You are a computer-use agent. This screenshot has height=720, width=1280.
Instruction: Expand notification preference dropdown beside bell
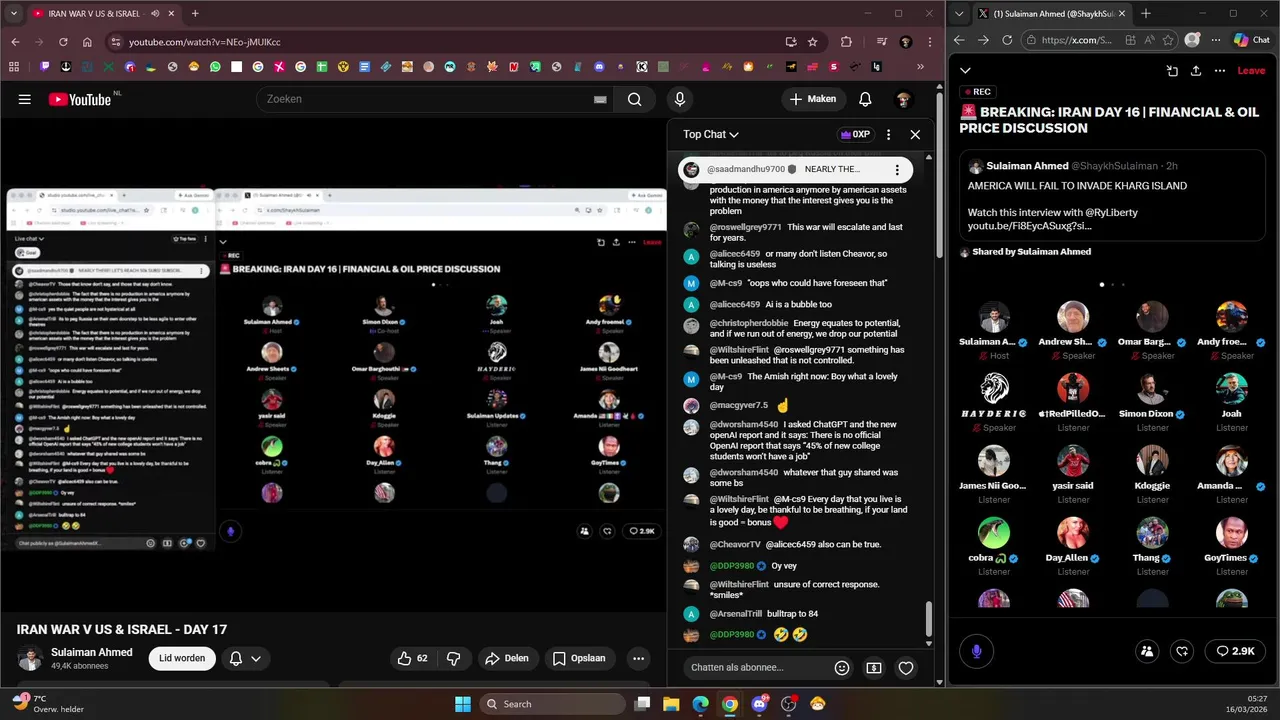pyautogui.click(x=256, y=658)
